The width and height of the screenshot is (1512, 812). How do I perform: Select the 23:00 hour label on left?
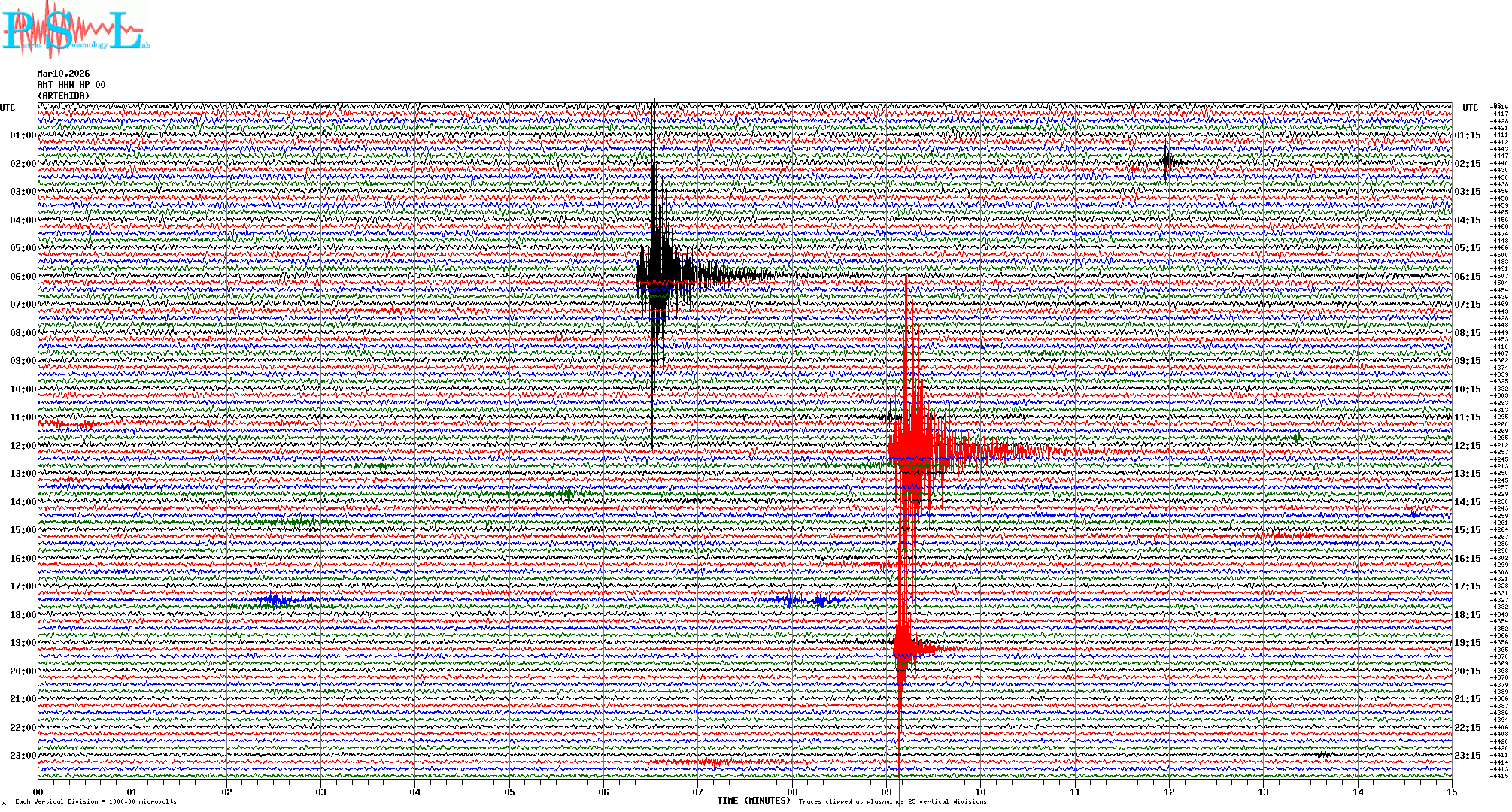[23, 756]
